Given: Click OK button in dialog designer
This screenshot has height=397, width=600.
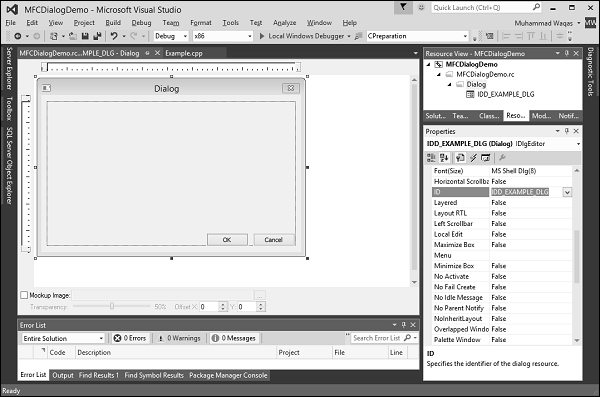Looking at the screenshot, I should pyautogui.click(x=227, y=240).
